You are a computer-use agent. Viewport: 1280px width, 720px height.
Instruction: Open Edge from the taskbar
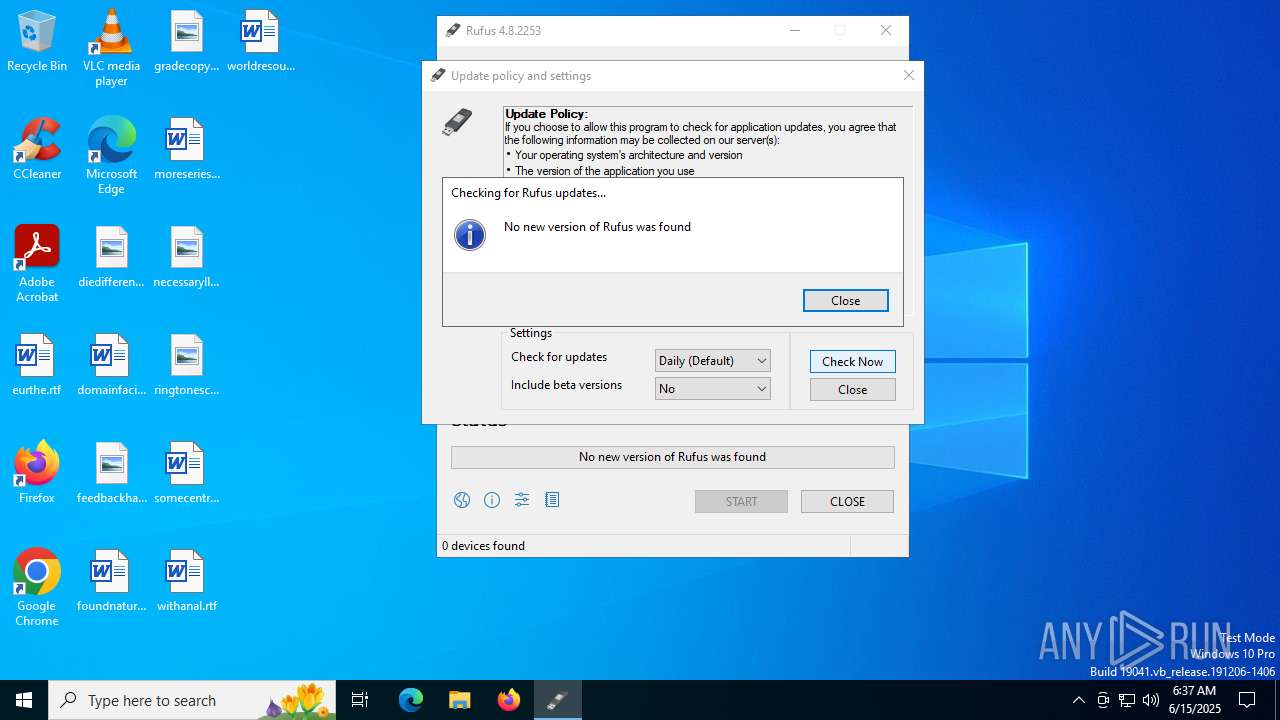point(411,700)
